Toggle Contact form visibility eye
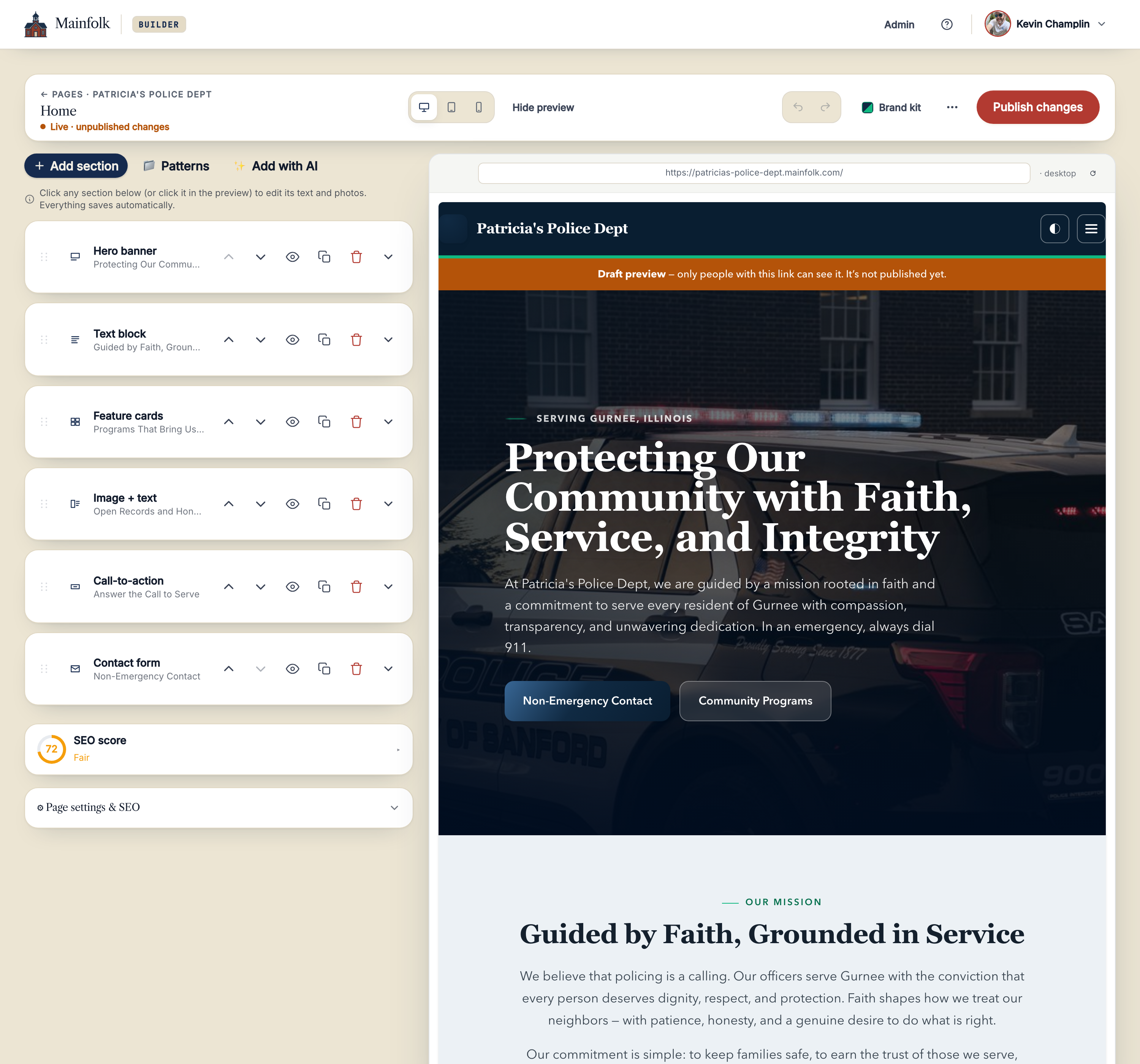Screen dimensions: 1140x1064 (x=293, y=668)
